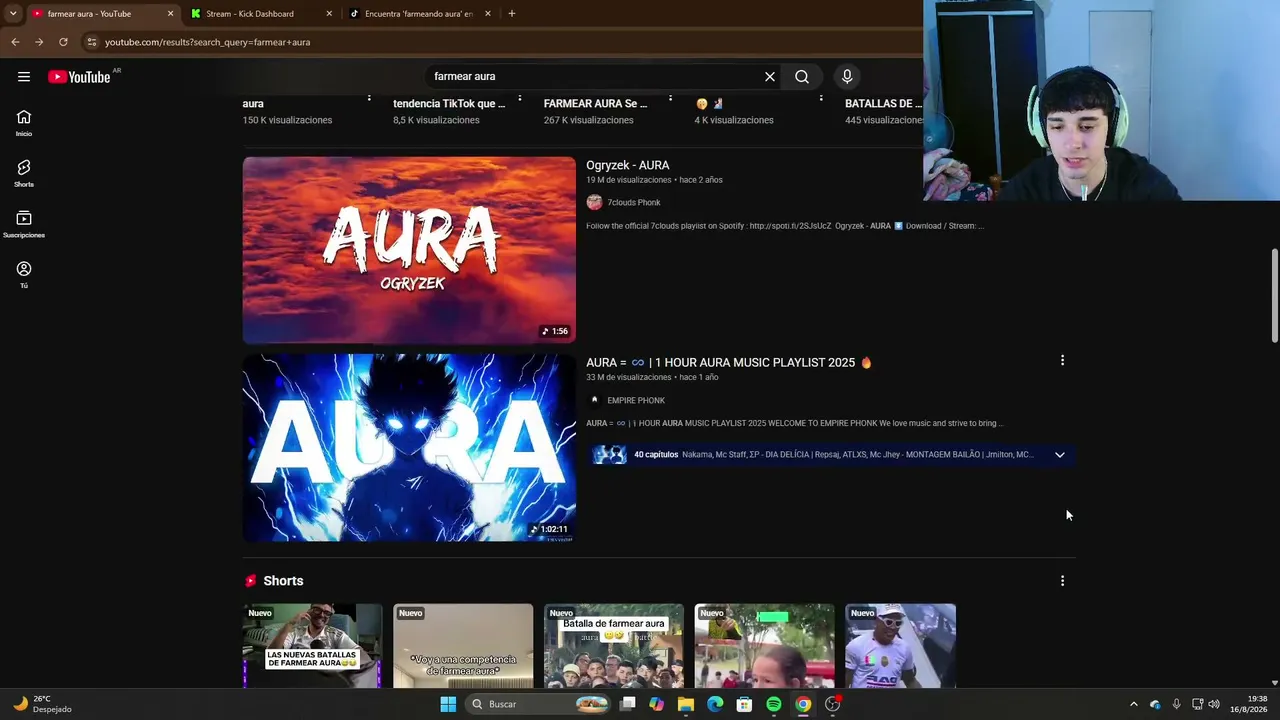Click the Windows taskbar Buscar search box
Viewport: 1280px width, 720px height.
539,704
